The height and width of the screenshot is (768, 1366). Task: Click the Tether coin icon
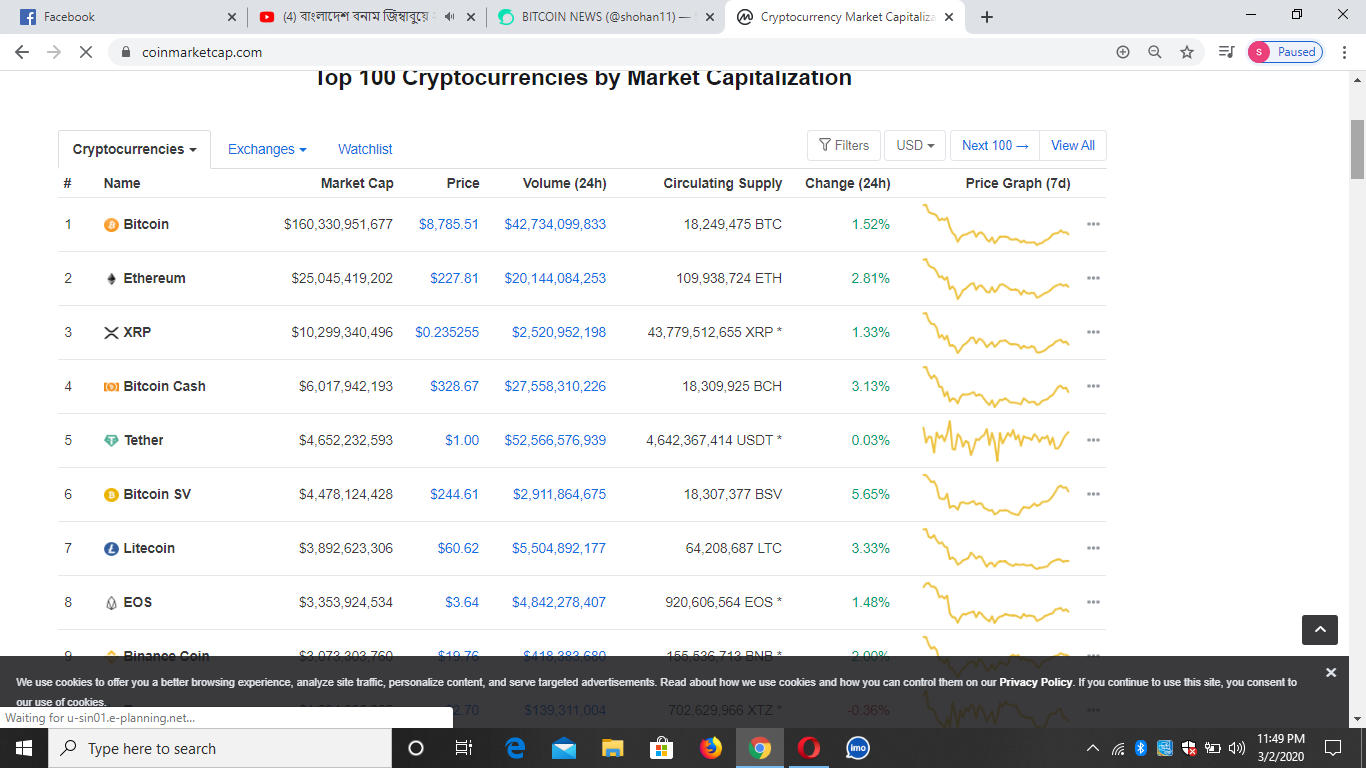pos(111,441)
